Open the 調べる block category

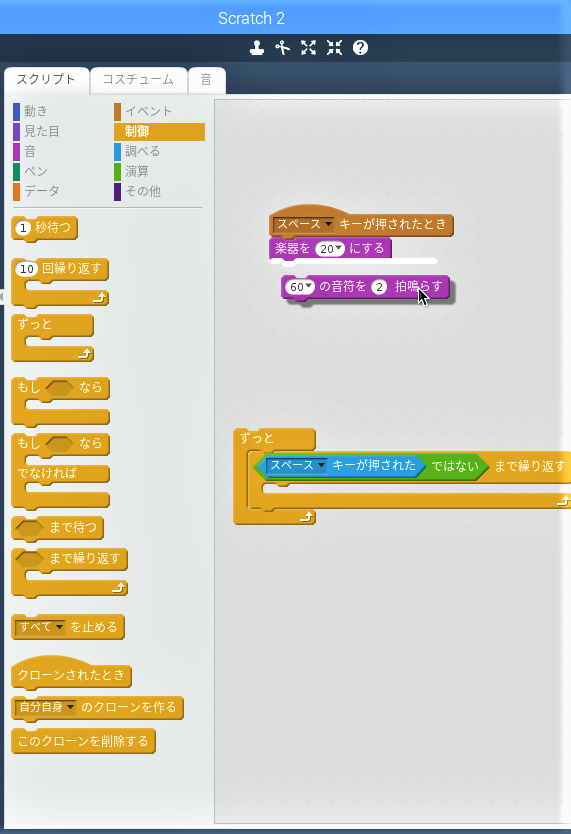coord(142,152)
